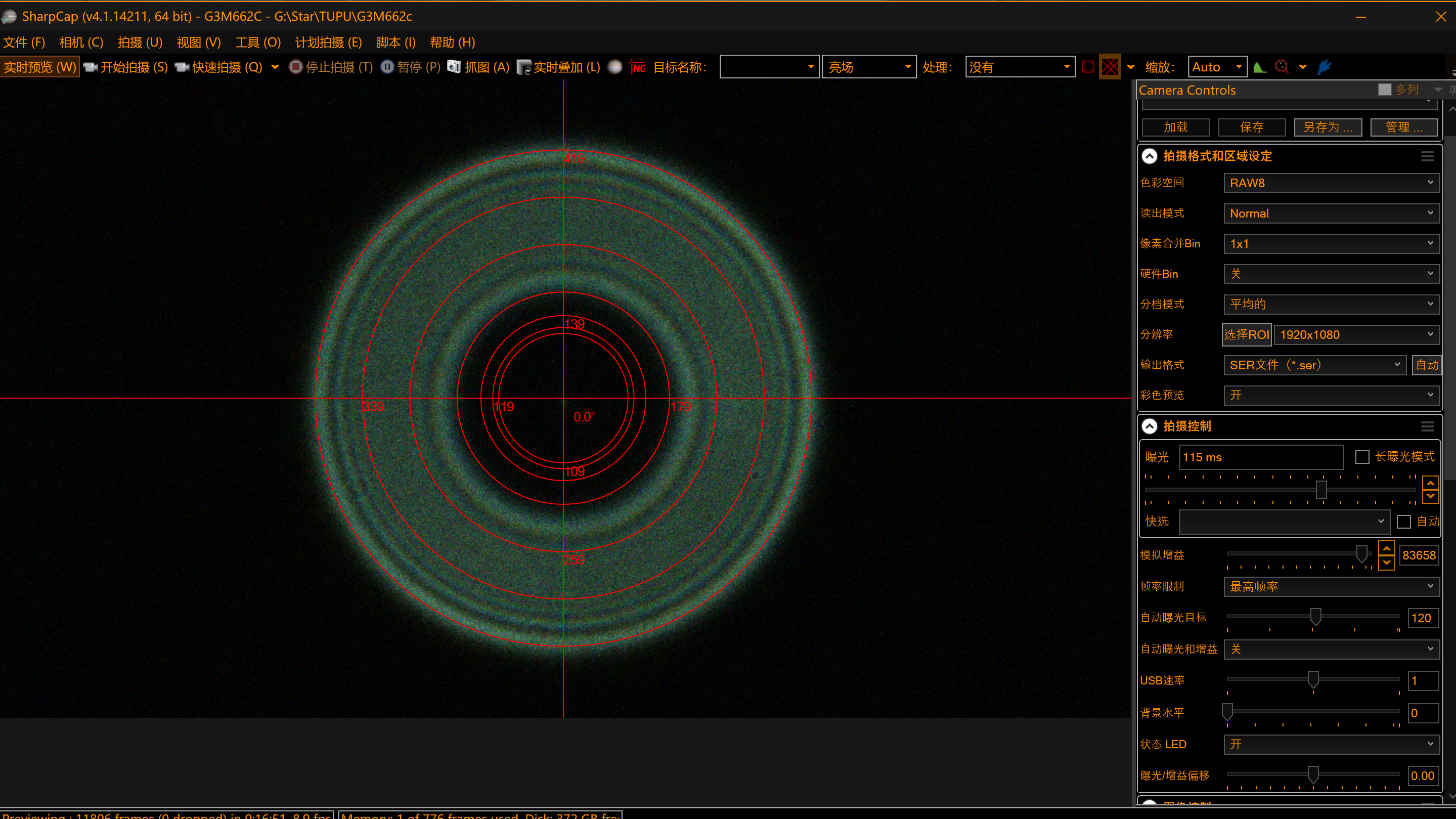Click the SharpCap app icon in the title bar
1456x819 pixels.
click(x=9, y=16)
